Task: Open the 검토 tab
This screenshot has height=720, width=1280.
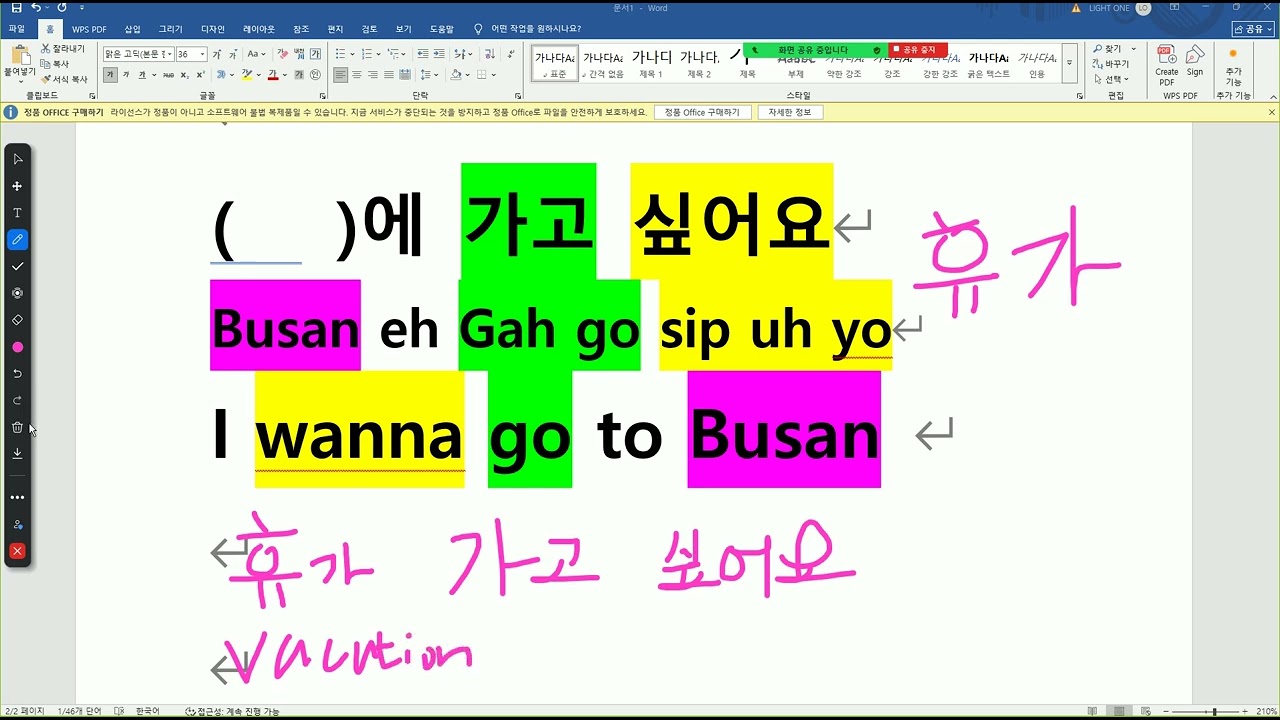Action: [x=369, y=29]
